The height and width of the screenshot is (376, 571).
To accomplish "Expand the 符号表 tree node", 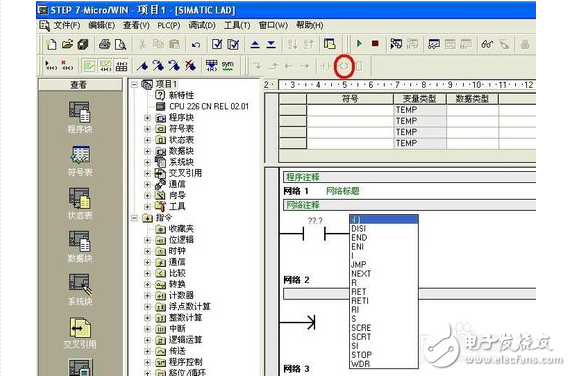I will [x=147, y=129].
